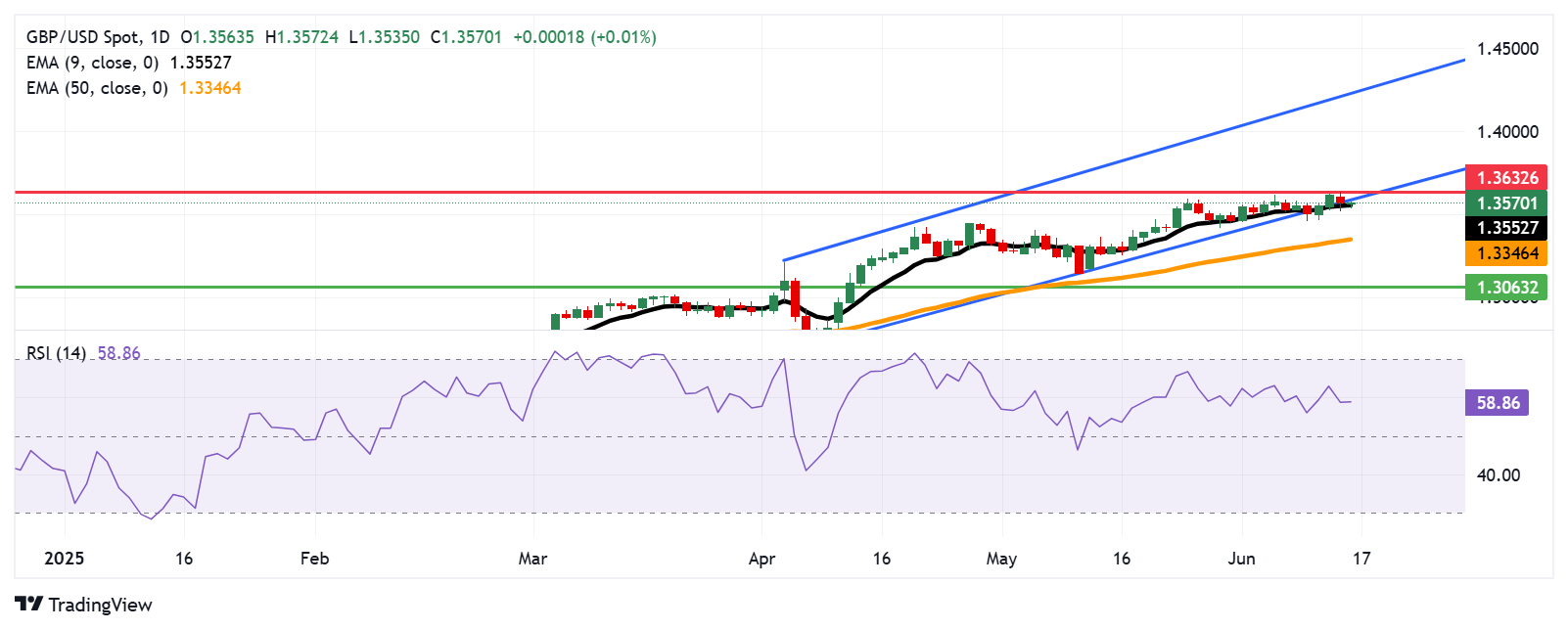Click the Feb label on time axis
1568x630 pixels.
pos(314,559)
